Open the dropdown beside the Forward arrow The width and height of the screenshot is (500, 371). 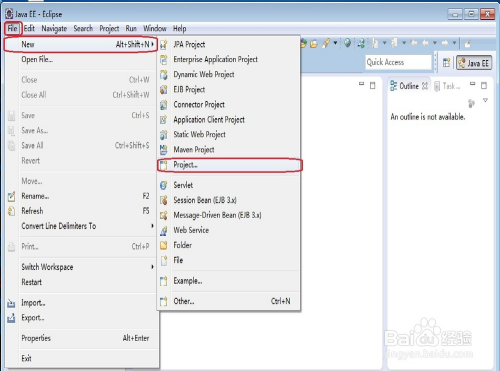point(454,43)
